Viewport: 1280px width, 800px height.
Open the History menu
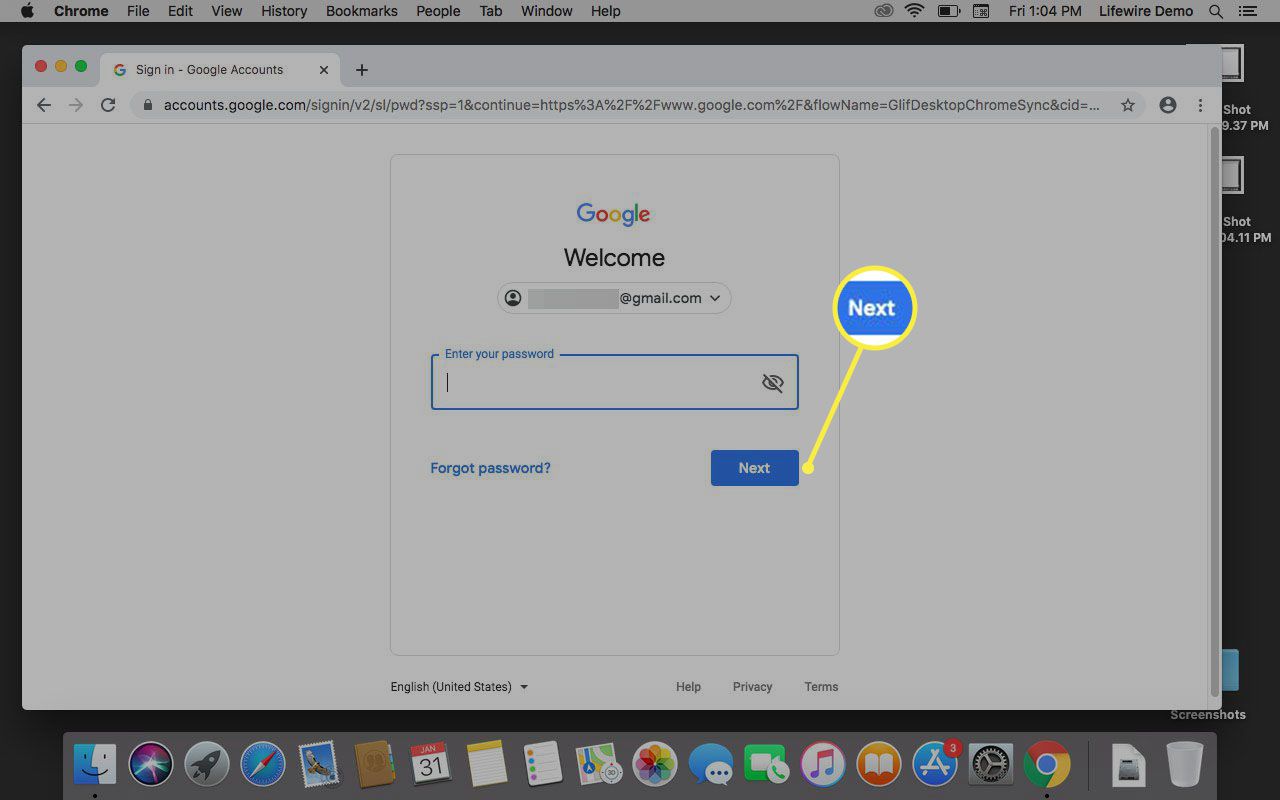point(284,11)
